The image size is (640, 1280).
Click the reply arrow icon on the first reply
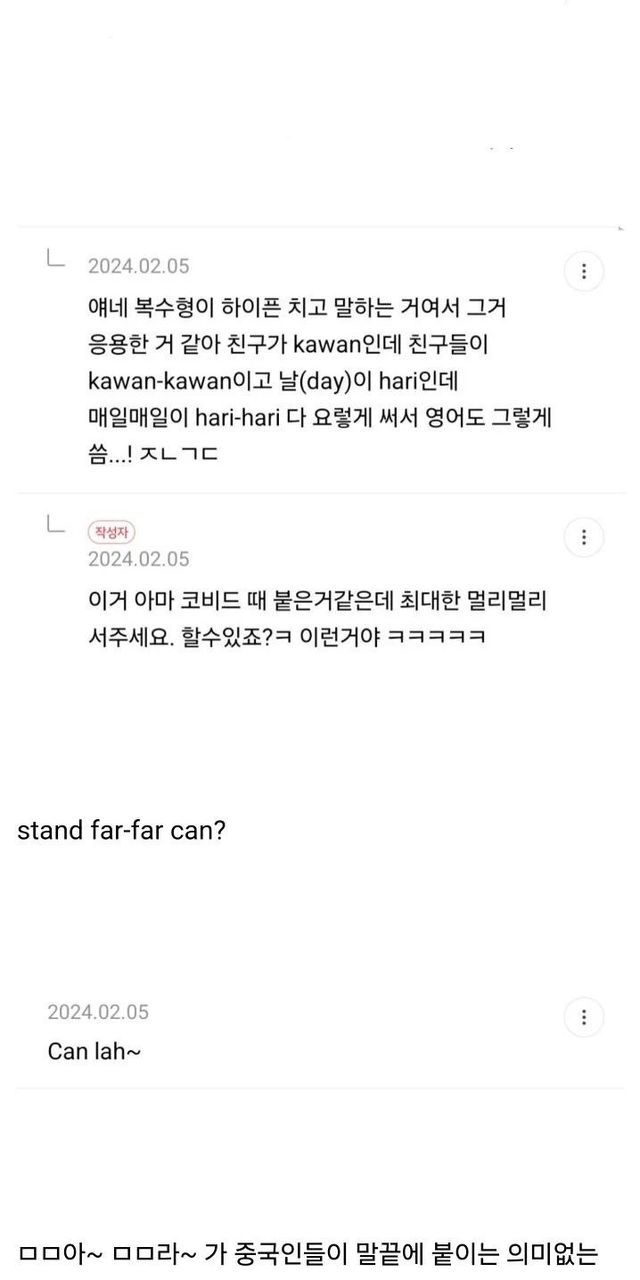pyautogui.click(x=56, y=260)
